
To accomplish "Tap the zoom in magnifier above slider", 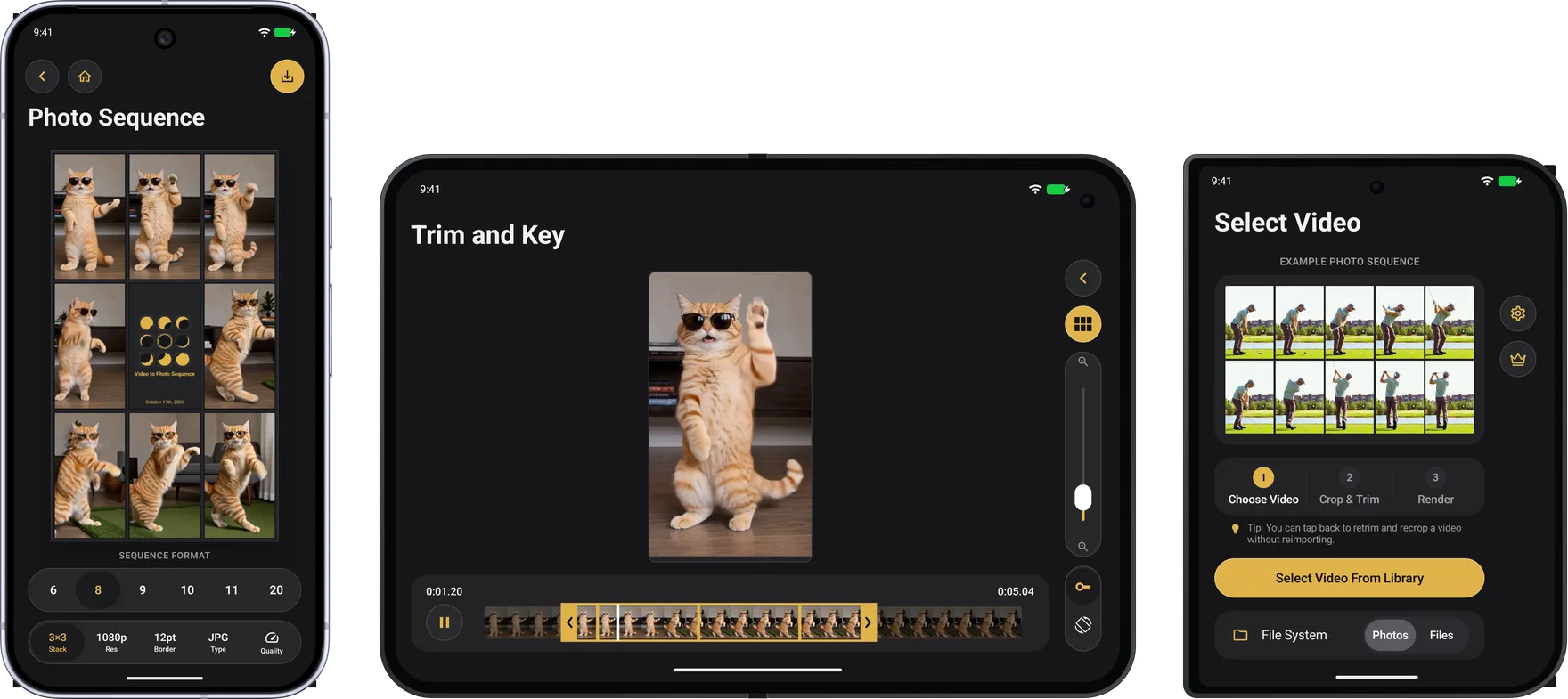I will (x=1082, y=362).
